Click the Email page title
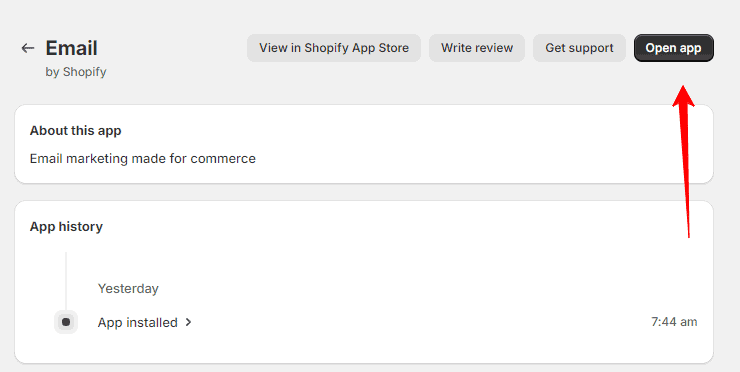Screen dimensions: 740x372 71,48
